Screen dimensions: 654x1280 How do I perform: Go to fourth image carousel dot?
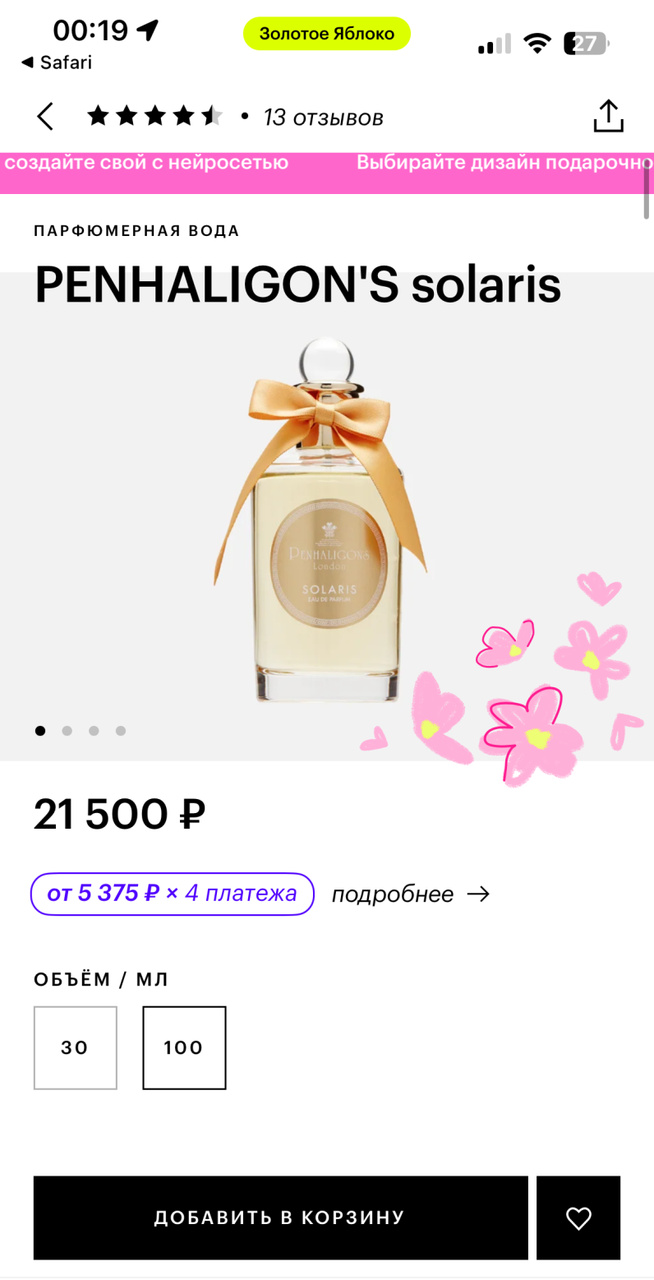tap(121, 731)
